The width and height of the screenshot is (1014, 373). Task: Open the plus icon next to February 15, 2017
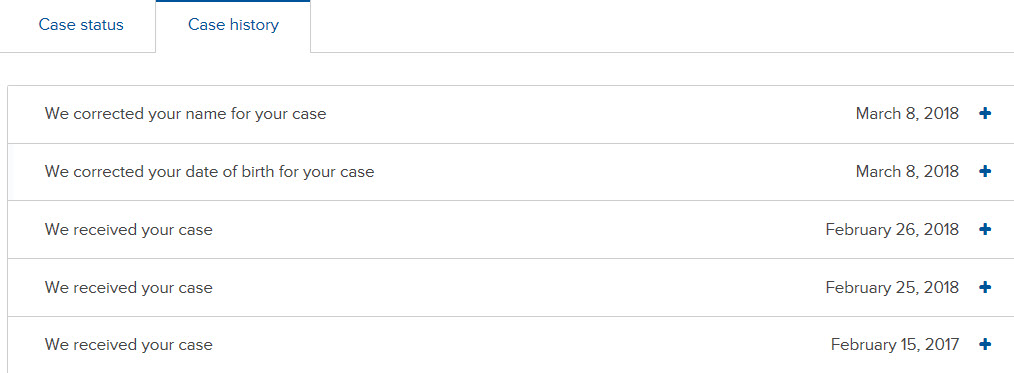[x=985, y=345]
